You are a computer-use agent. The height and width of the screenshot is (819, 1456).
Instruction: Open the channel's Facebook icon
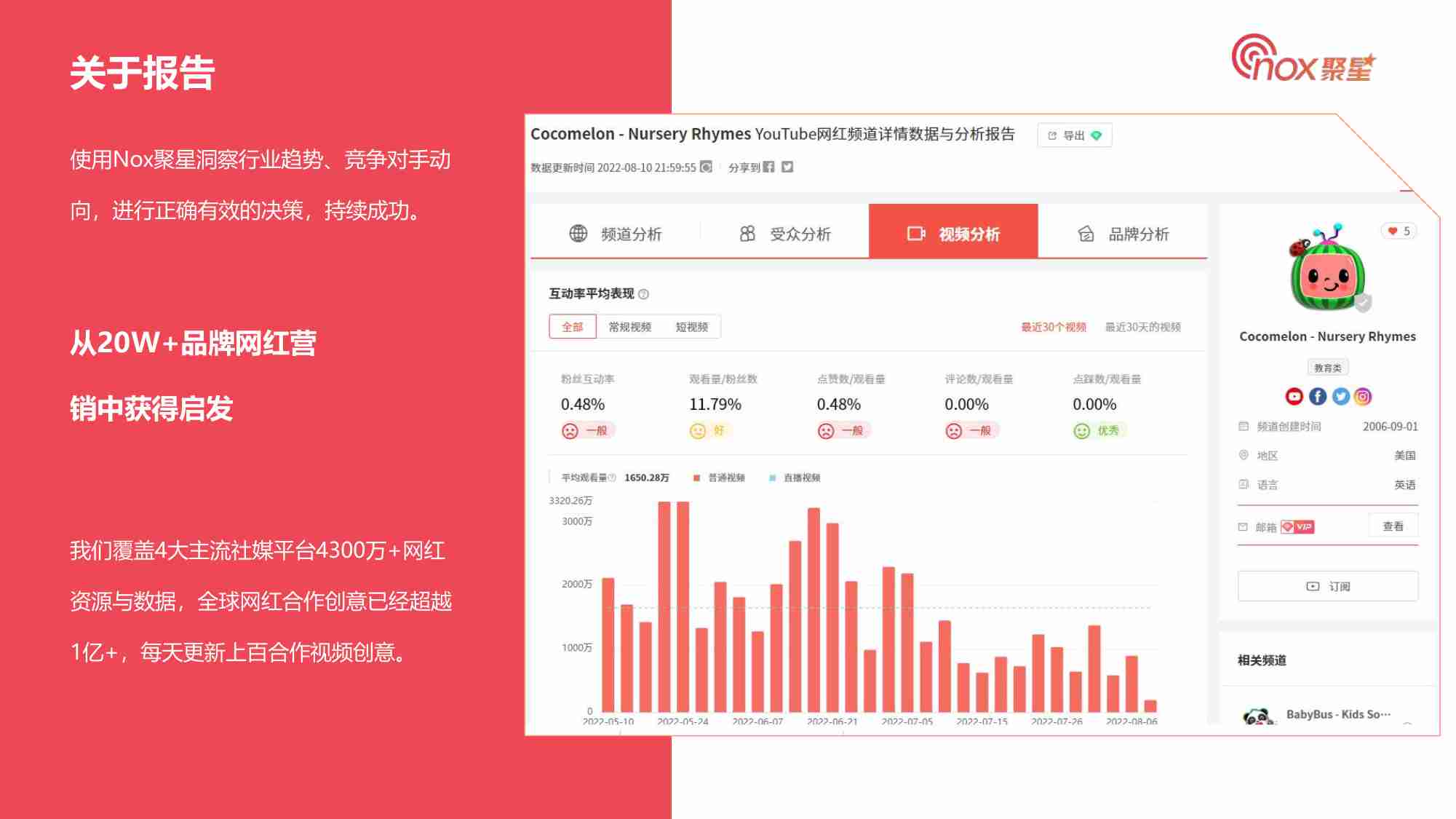click(1317, 396)
